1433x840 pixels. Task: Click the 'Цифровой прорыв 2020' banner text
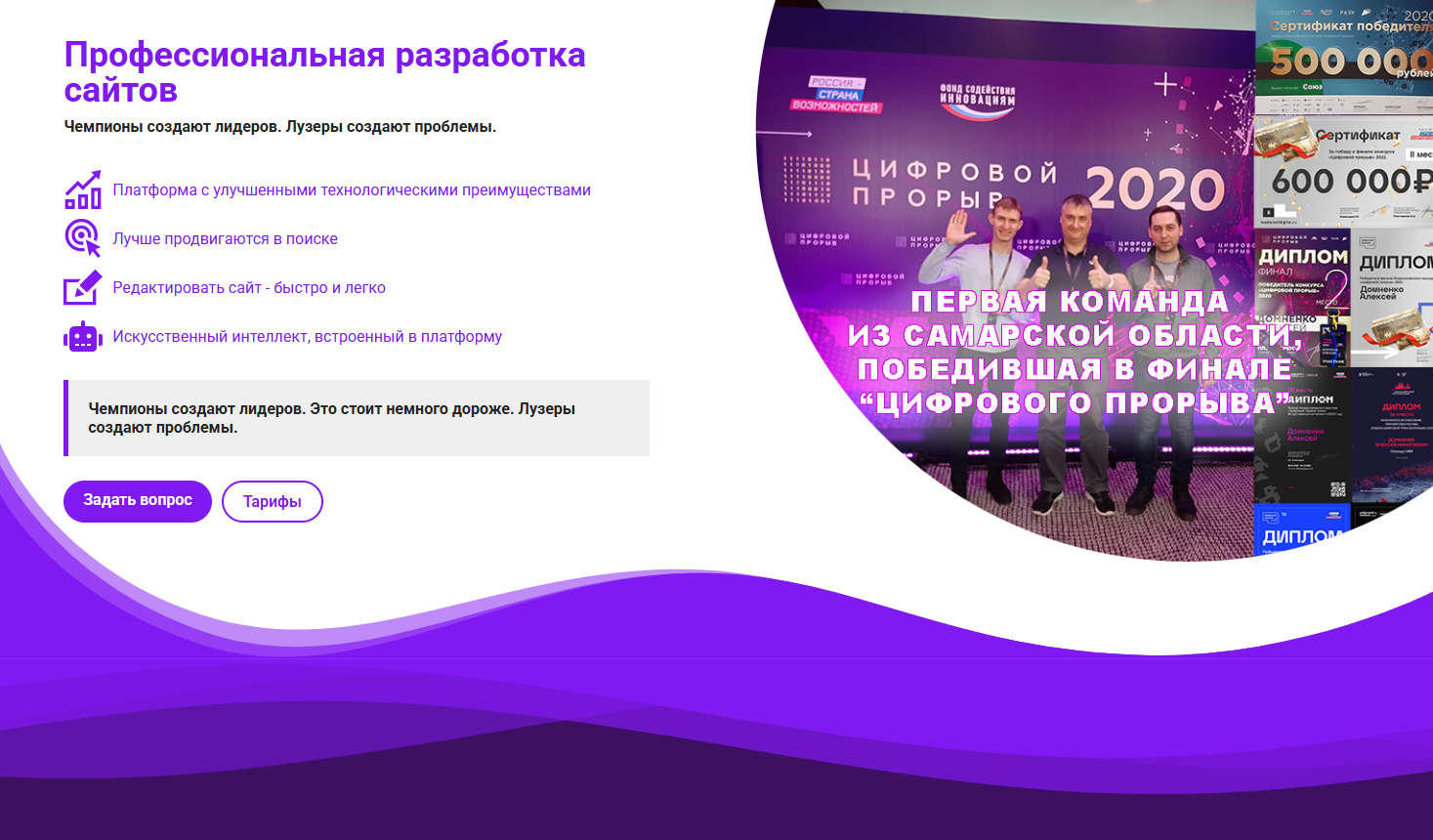1038,186
